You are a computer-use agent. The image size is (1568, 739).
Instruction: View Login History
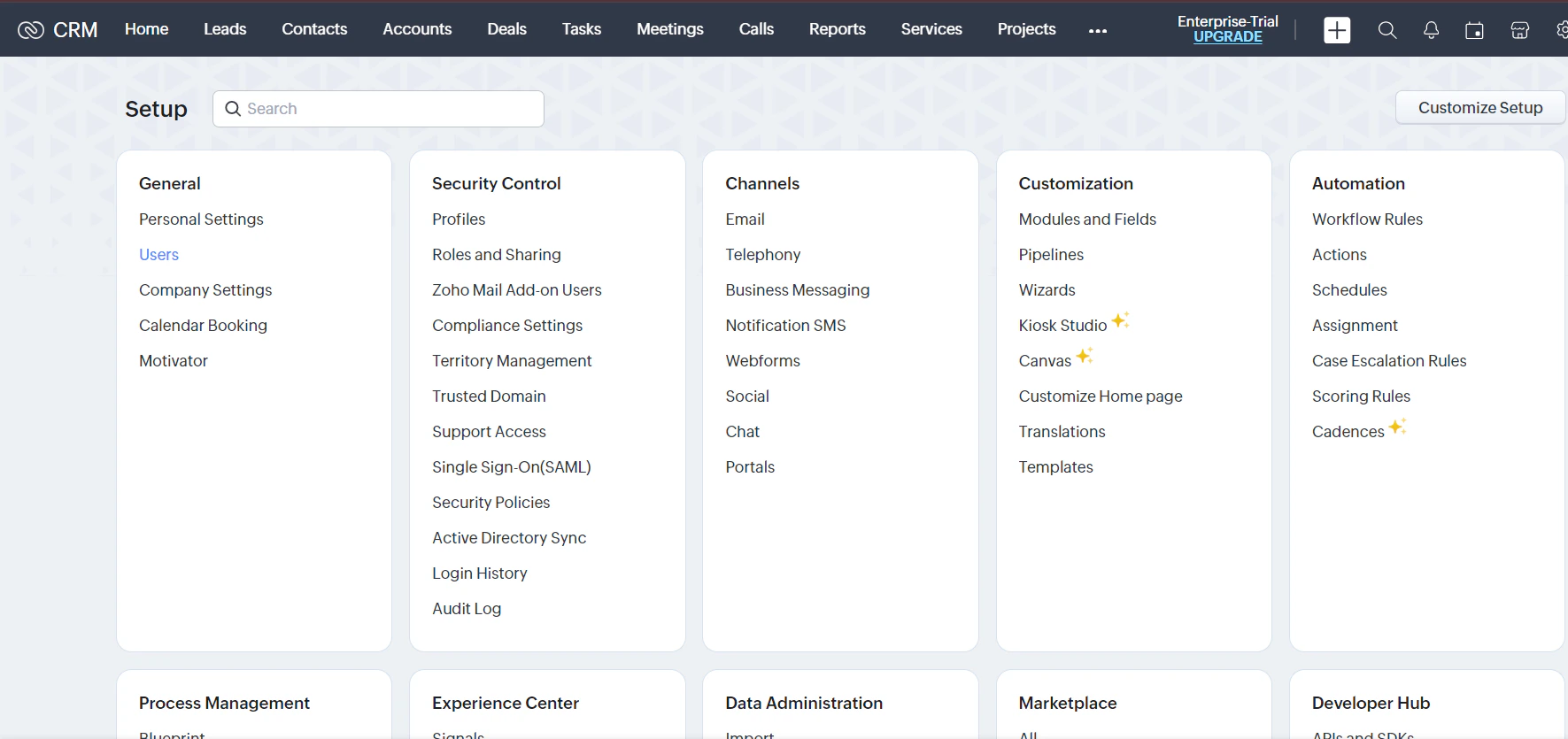[x=480, y=573]
